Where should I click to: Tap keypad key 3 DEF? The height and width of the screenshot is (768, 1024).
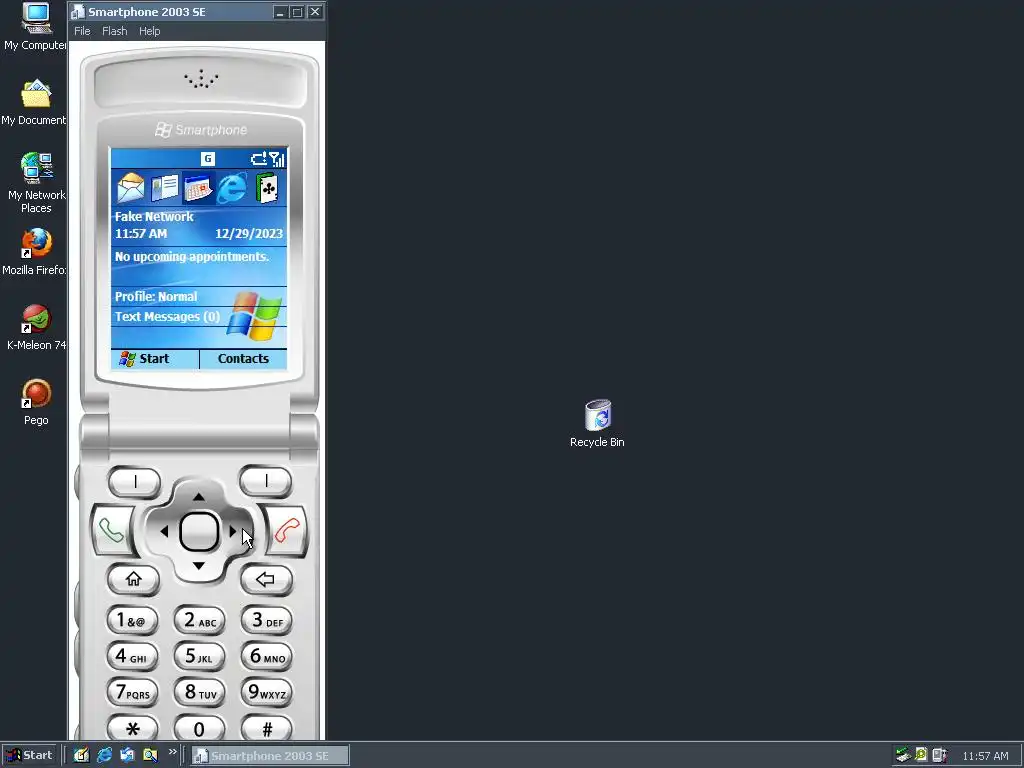266,620
